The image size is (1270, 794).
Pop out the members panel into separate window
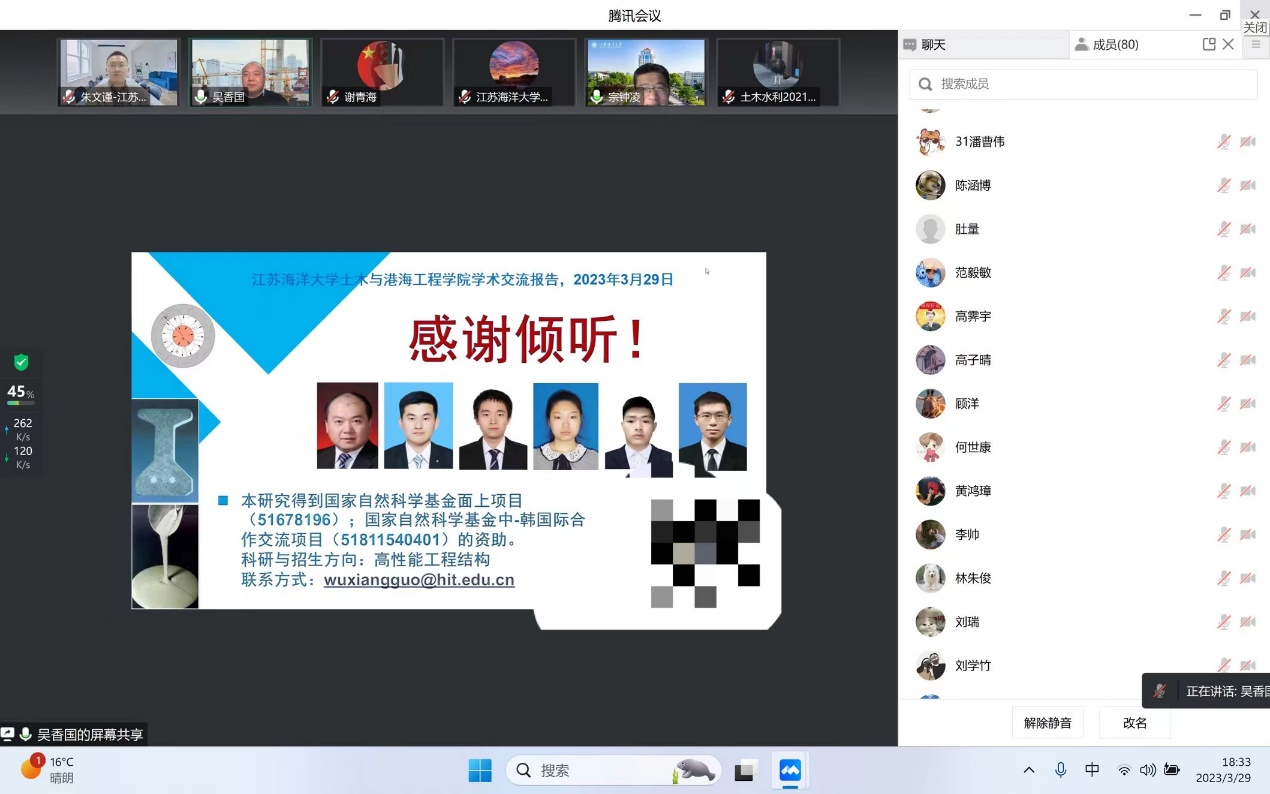tap(1209, 44)
